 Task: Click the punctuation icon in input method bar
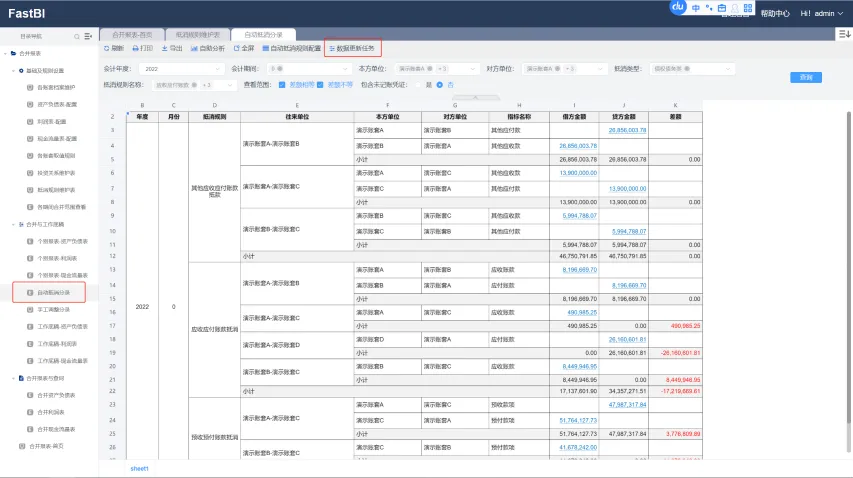[x=709, y=8]
